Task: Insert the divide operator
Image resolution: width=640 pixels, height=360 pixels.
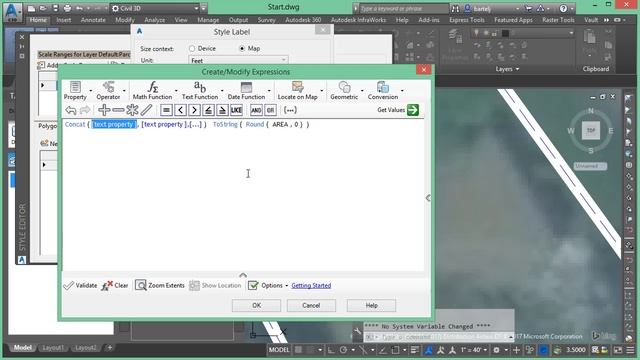Action: 147,110
